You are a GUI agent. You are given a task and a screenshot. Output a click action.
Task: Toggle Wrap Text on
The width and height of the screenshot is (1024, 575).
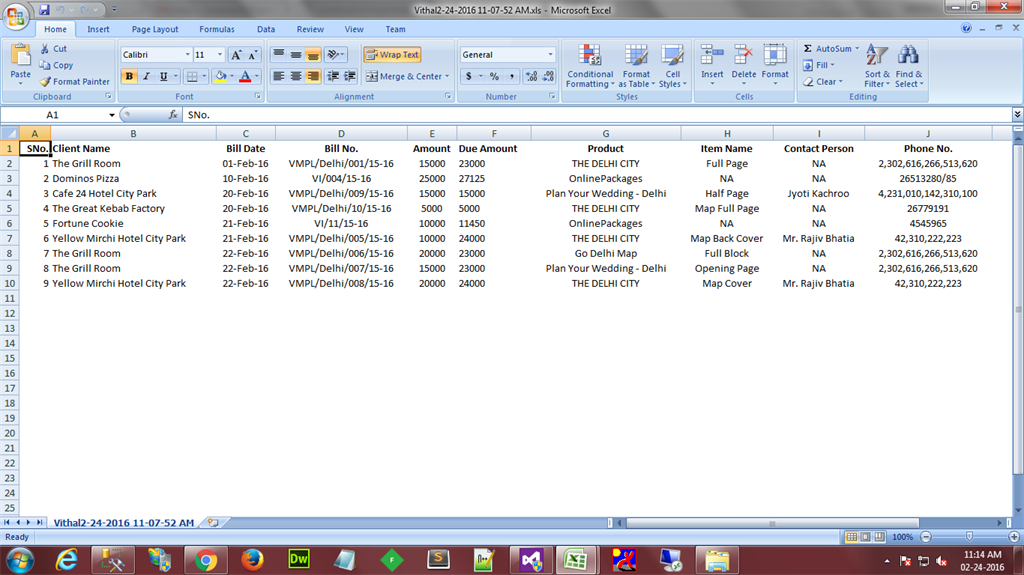click(392, 55)
